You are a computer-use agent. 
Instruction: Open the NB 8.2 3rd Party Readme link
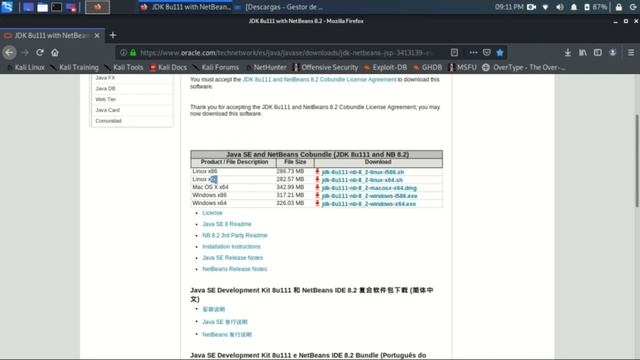click(235, 236)
